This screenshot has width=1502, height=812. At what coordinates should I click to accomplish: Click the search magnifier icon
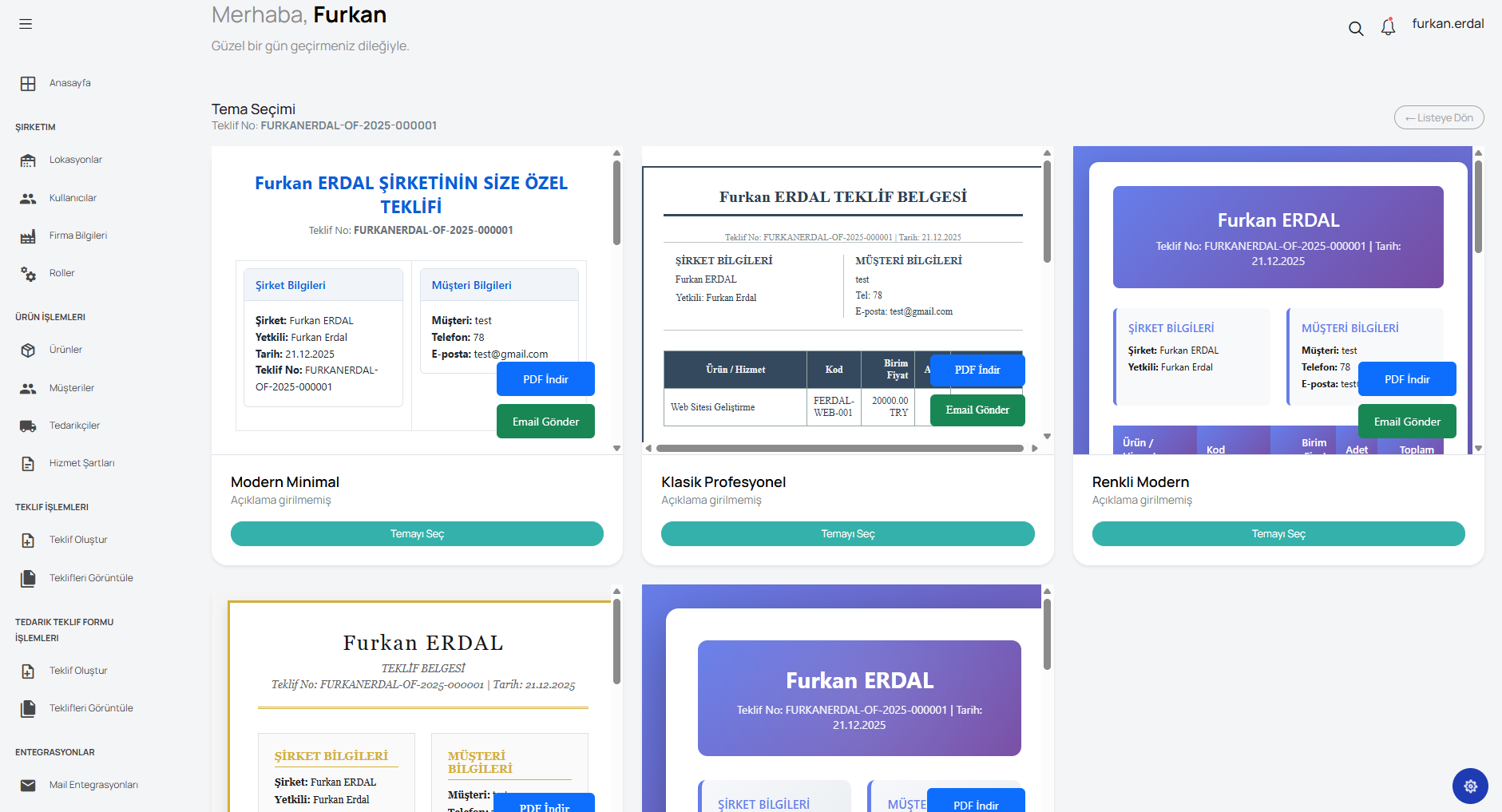pyautogui.click(x=1356, y=29)
